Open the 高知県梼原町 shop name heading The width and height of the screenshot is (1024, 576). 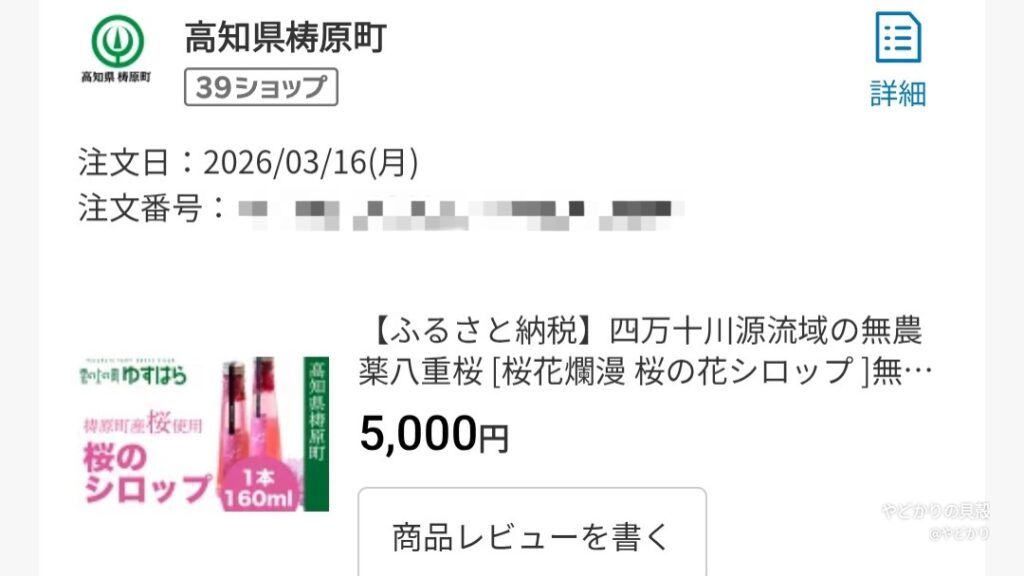coord(285,37)
